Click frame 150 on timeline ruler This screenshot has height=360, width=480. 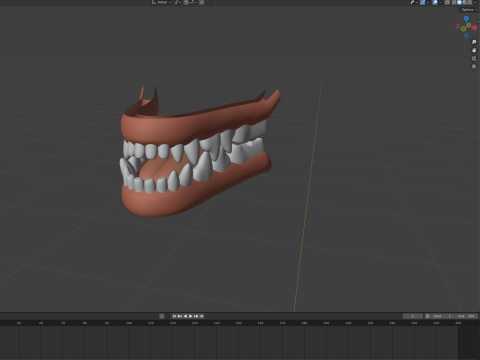click(x=238, y=323)
